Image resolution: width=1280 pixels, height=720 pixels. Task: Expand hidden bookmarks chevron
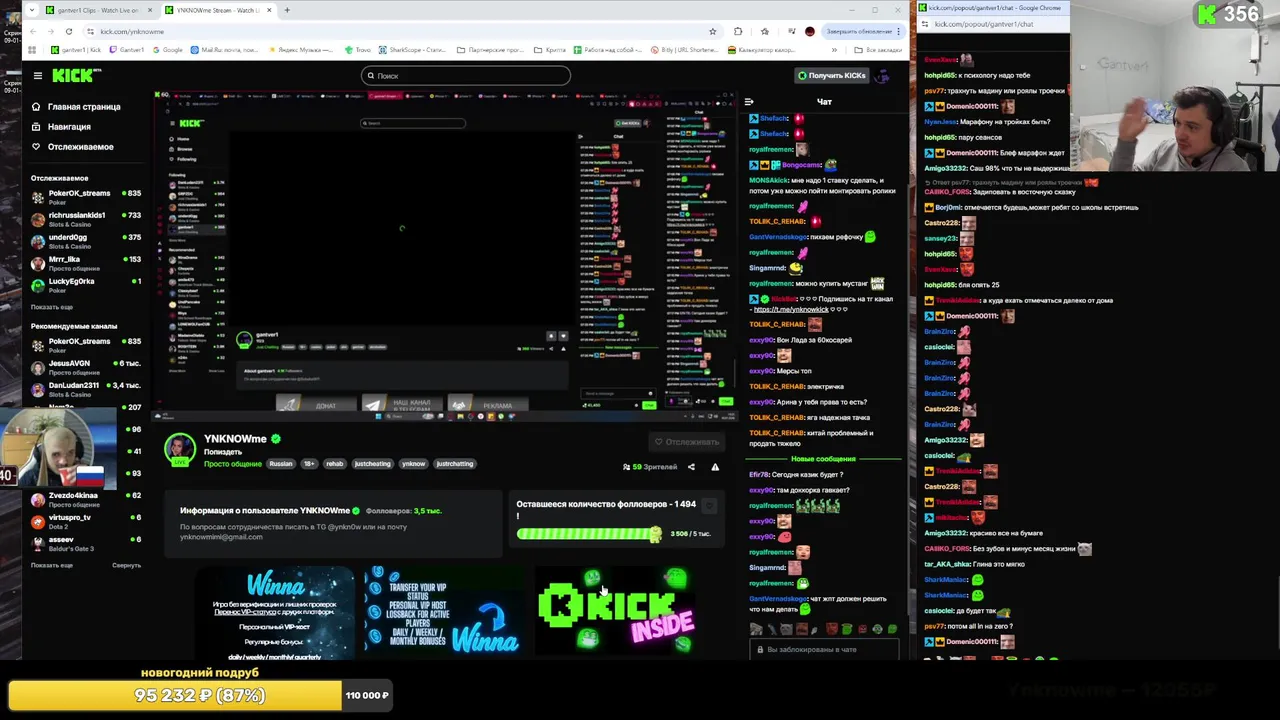tap(834, 50)
